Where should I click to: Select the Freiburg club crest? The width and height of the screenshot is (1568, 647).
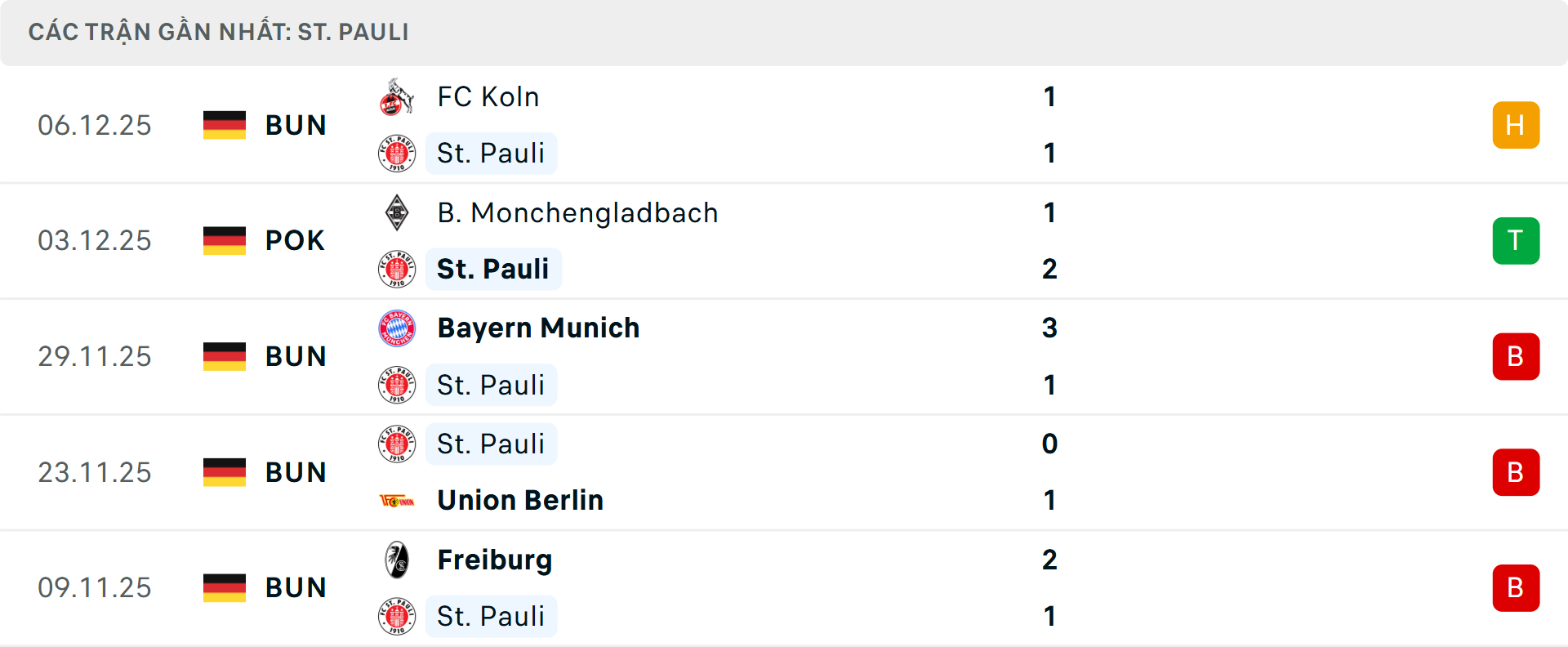point(398,560)
